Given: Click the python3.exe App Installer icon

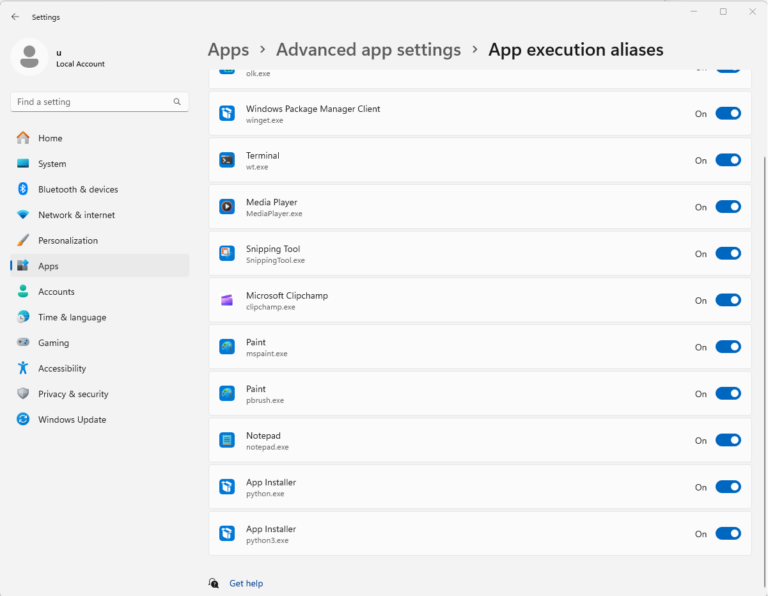Looking at the screenshot, I should pyautogui.click(x=227, y=534).
